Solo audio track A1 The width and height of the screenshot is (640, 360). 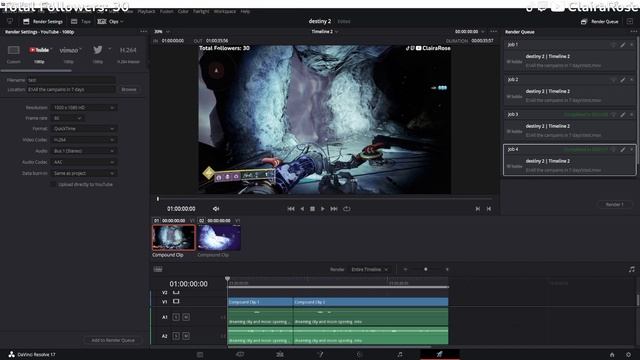tap(176, 317)
